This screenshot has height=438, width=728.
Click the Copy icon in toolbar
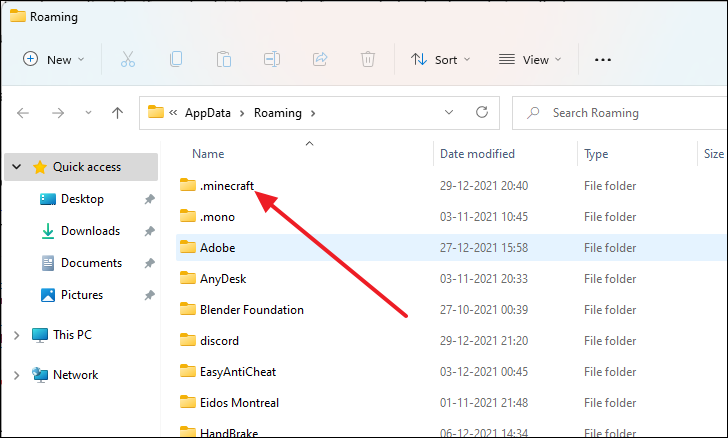tap(176, 59)
